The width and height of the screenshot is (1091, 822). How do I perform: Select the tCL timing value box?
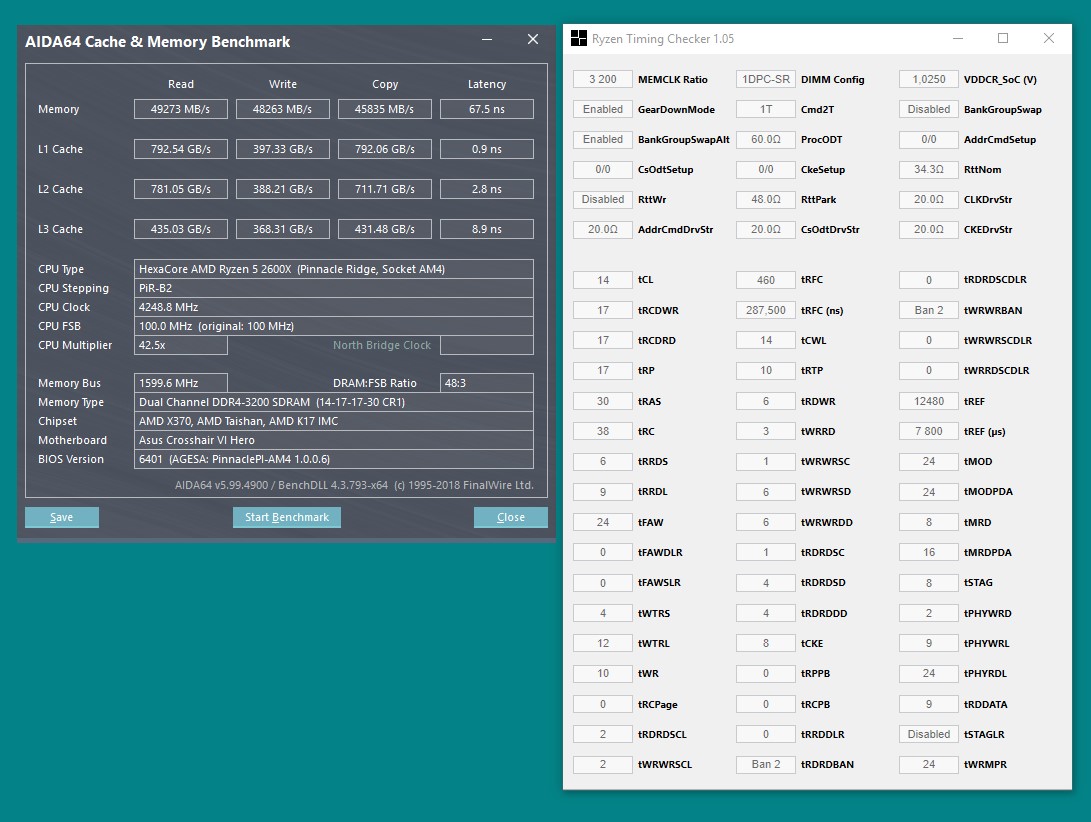click(603, 280)
